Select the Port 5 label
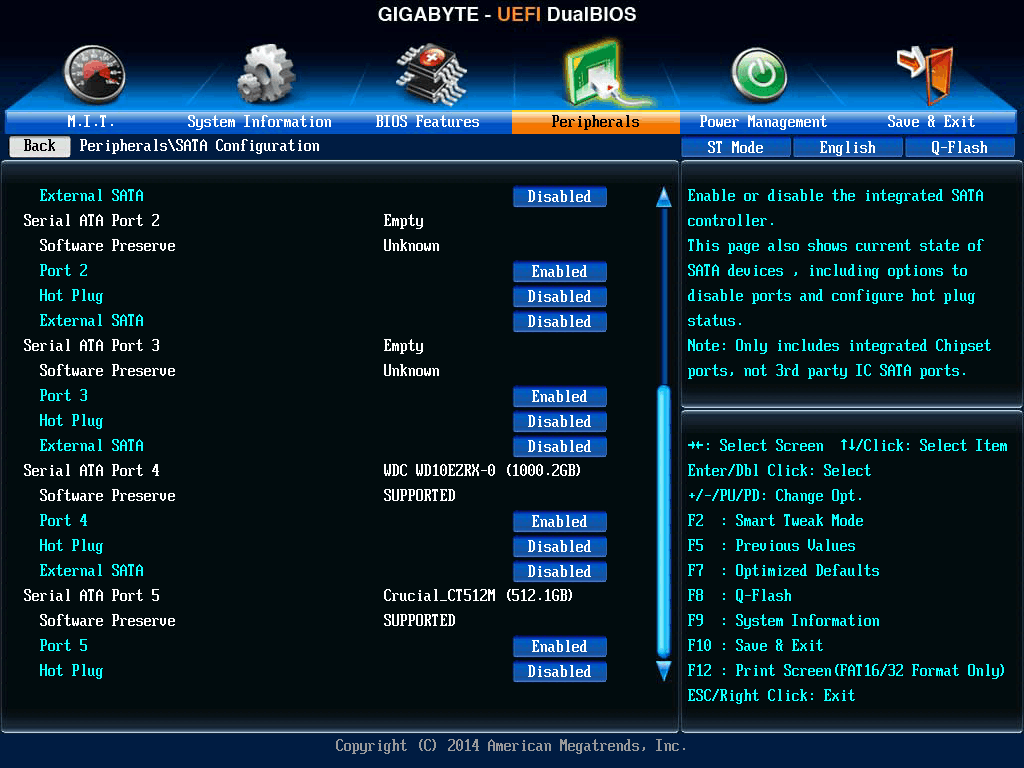The width and height of the screenshot is (1024, 768). click(x=63, y=646)
